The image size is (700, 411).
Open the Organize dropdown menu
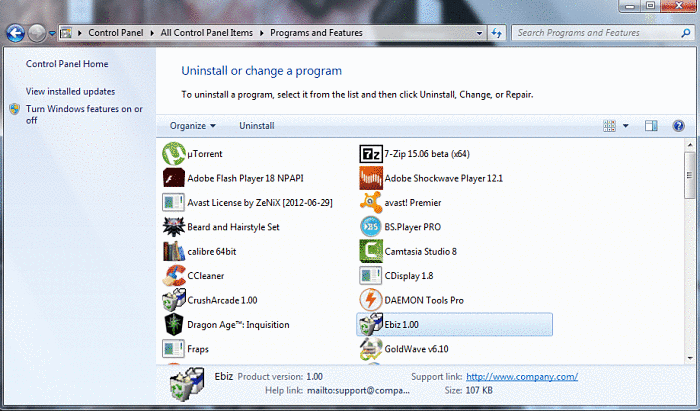coord(192,126)
